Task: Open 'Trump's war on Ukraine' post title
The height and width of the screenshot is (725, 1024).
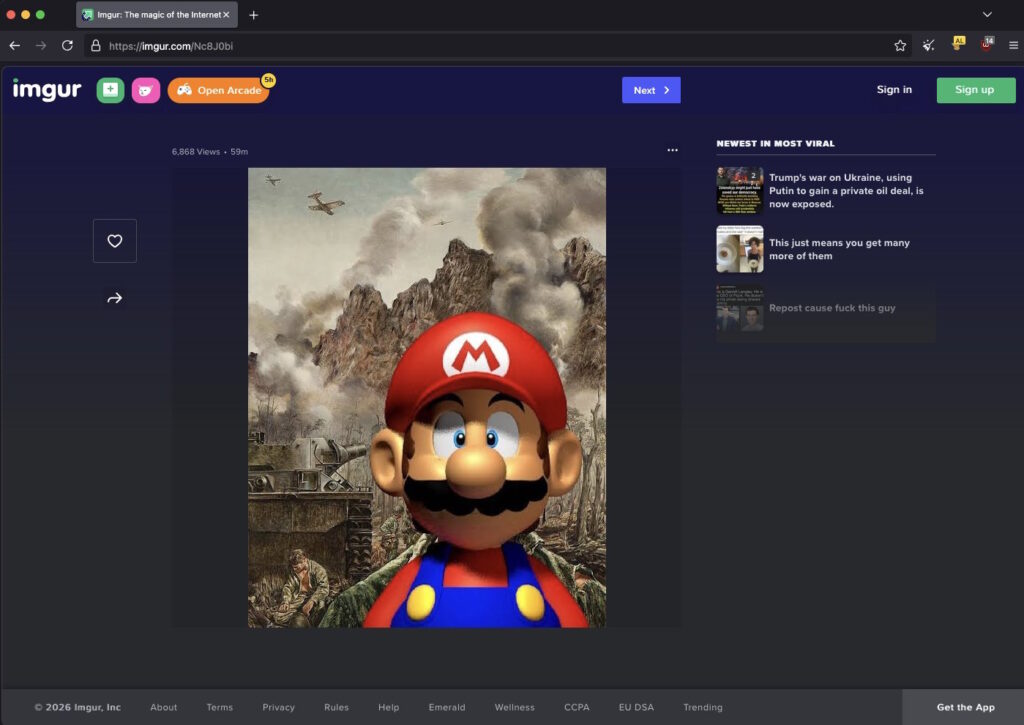Action: (846, 191)
